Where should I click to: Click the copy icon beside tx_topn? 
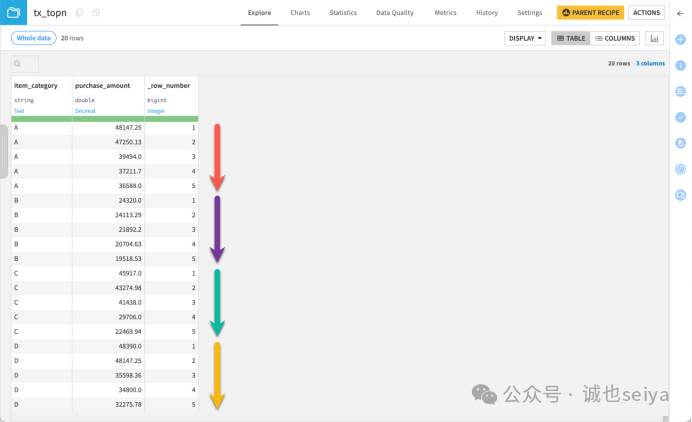79,13
